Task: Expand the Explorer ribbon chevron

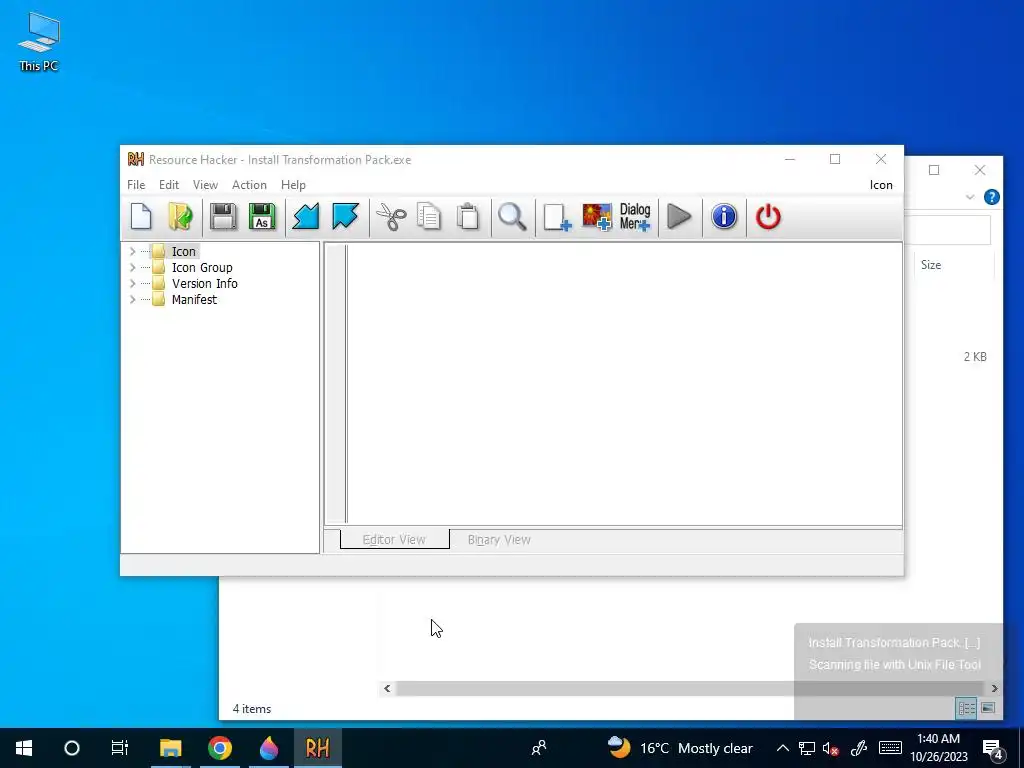Action: 970,197
